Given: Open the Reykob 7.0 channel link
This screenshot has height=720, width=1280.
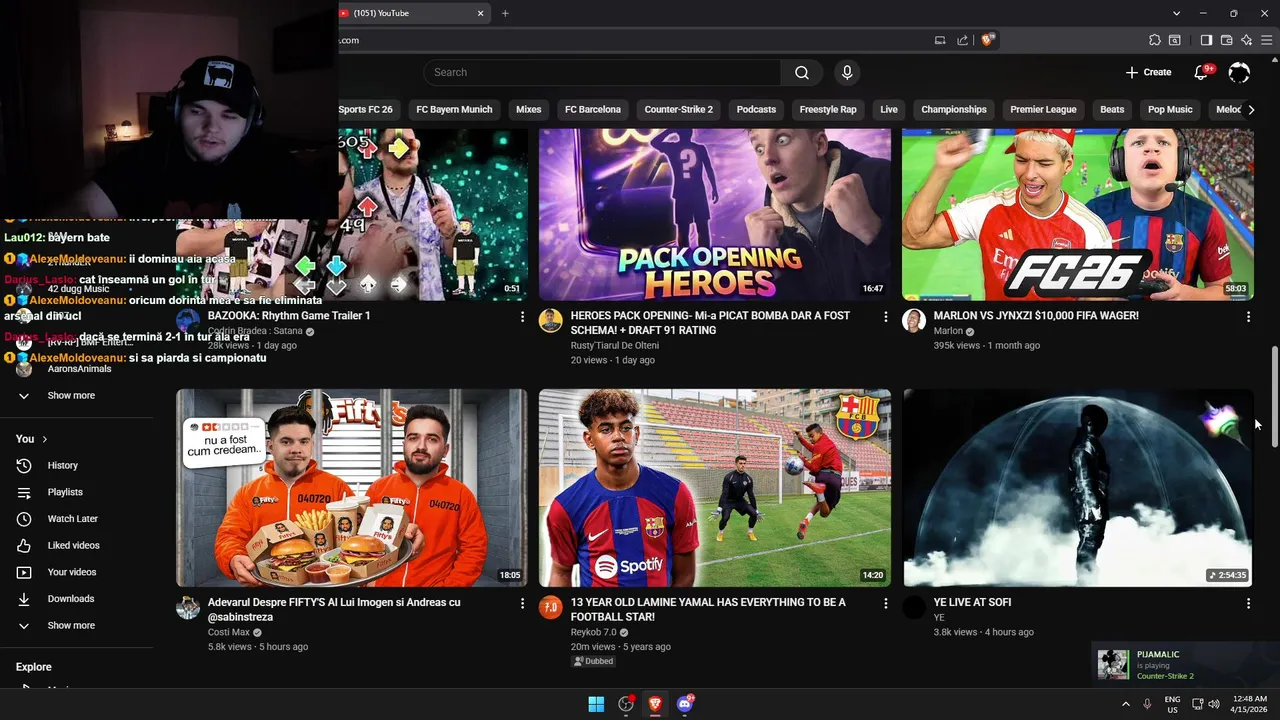Looking at the screenshot, I should [593, 632].
